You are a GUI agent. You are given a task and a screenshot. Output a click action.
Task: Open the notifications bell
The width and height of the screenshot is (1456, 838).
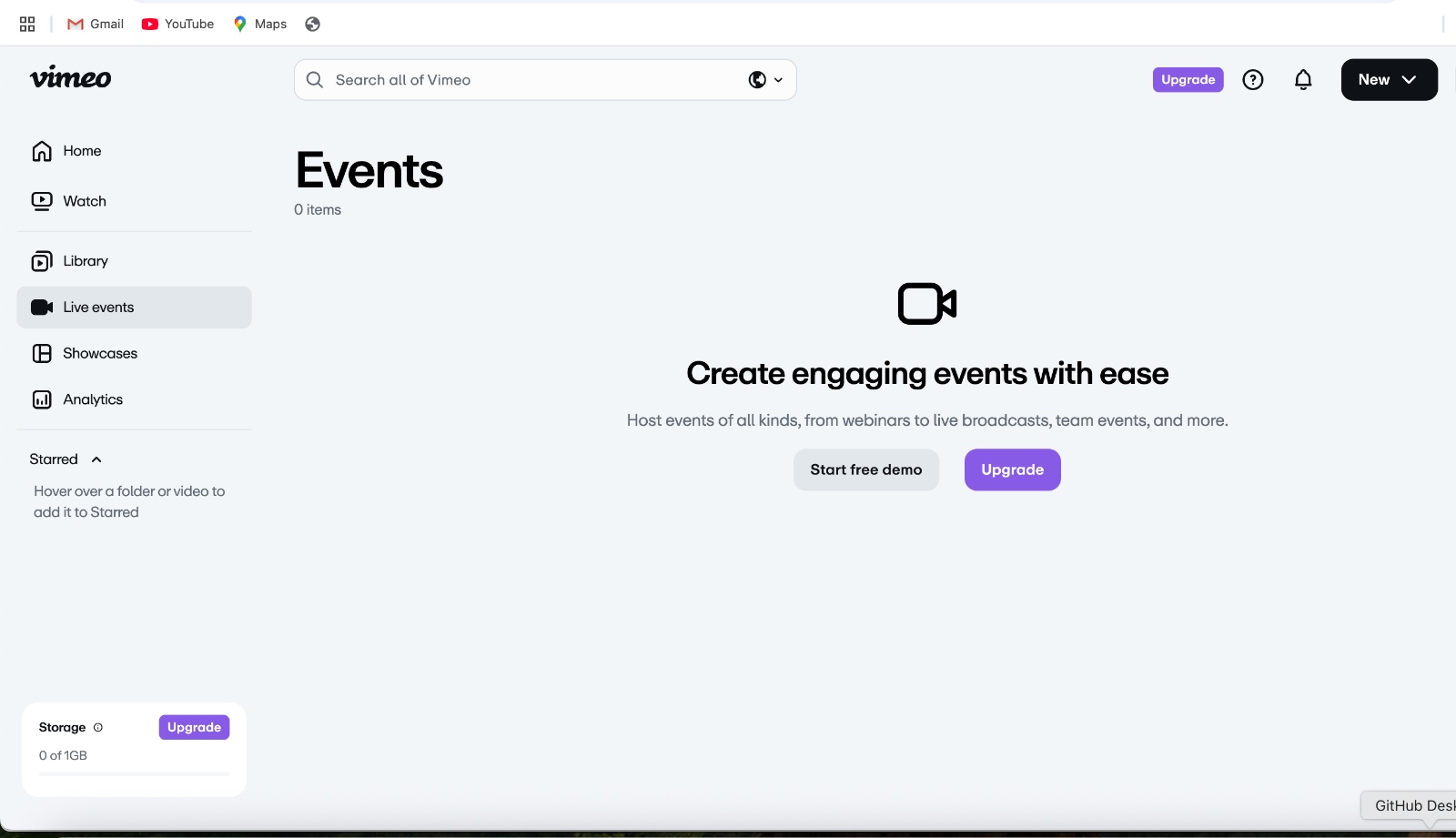coord(1303,80)
